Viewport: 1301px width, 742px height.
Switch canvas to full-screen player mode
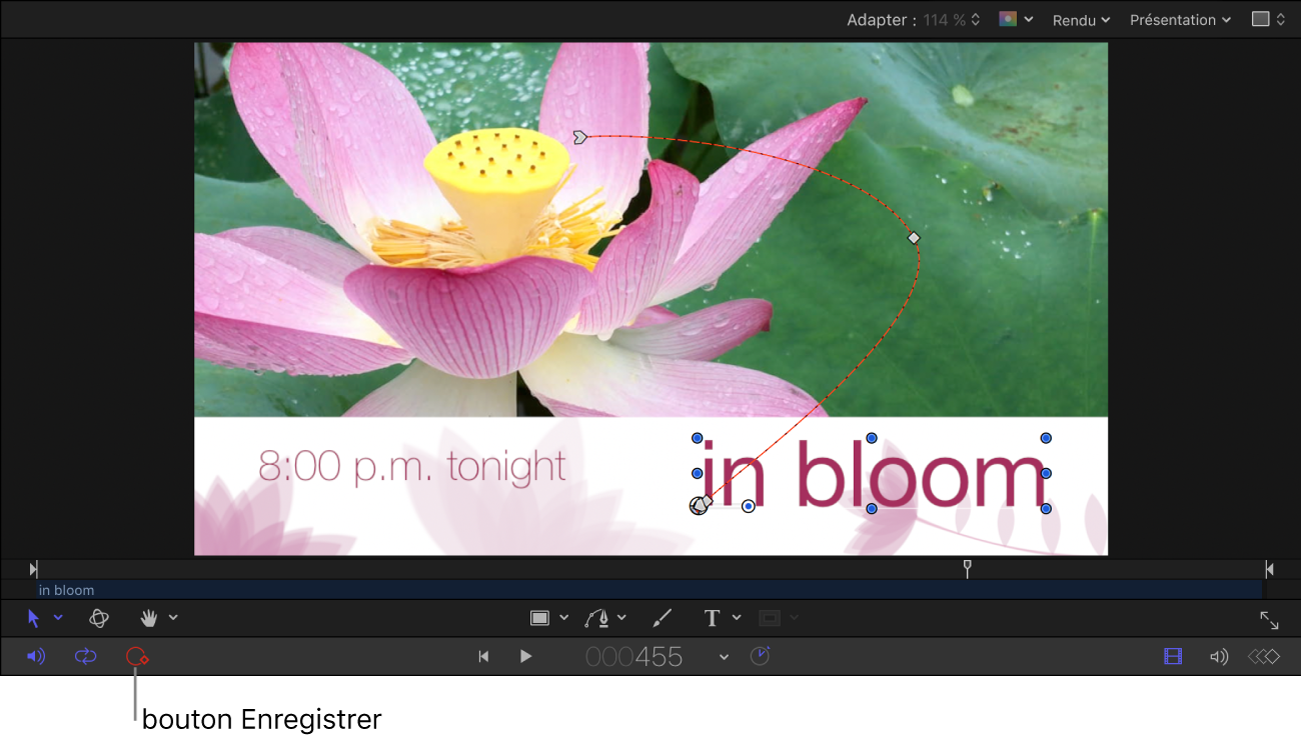click(x=1269, y=621)
